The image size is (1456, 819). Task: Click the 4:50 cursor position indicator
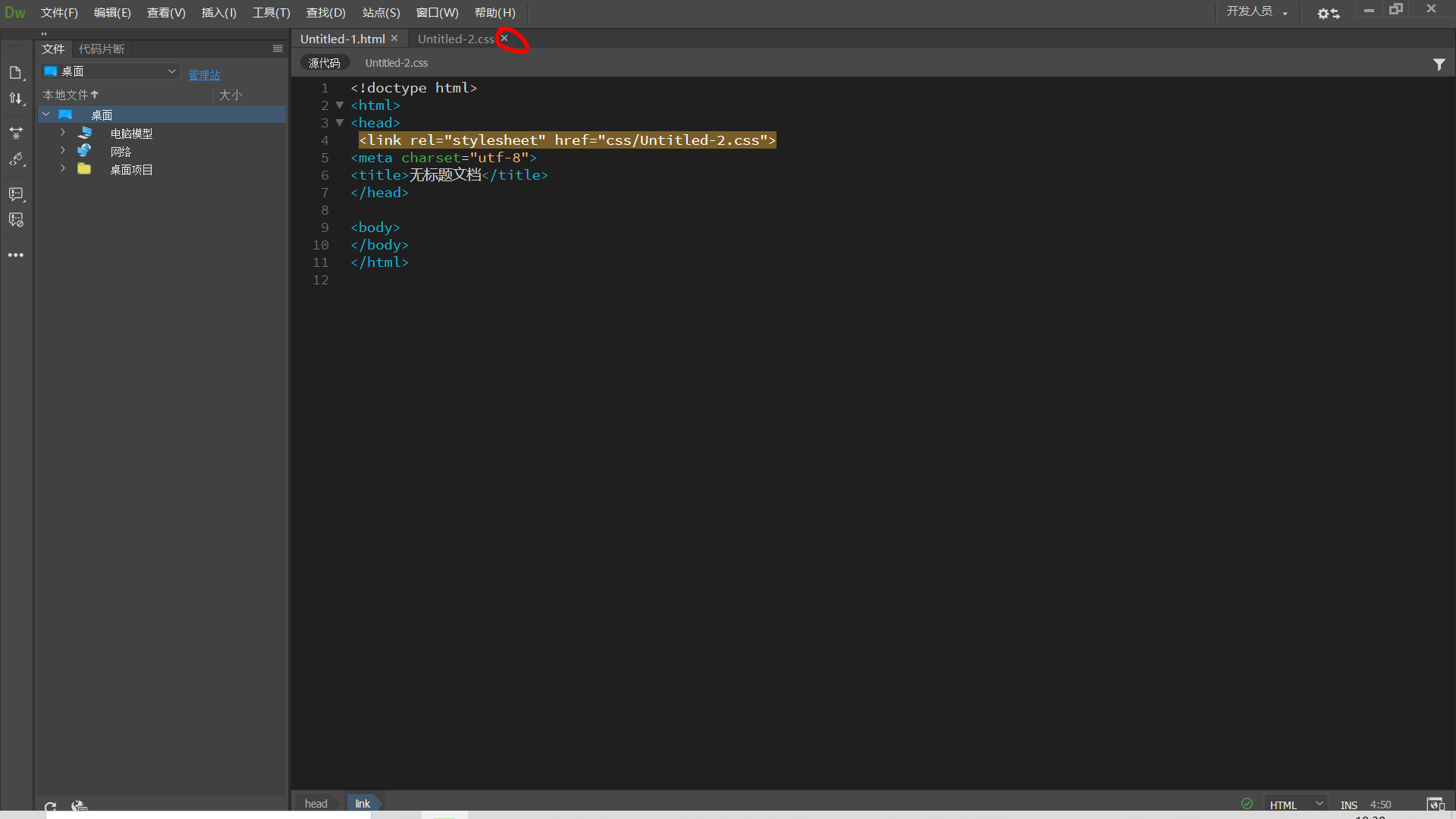(x=1380, y=805)
